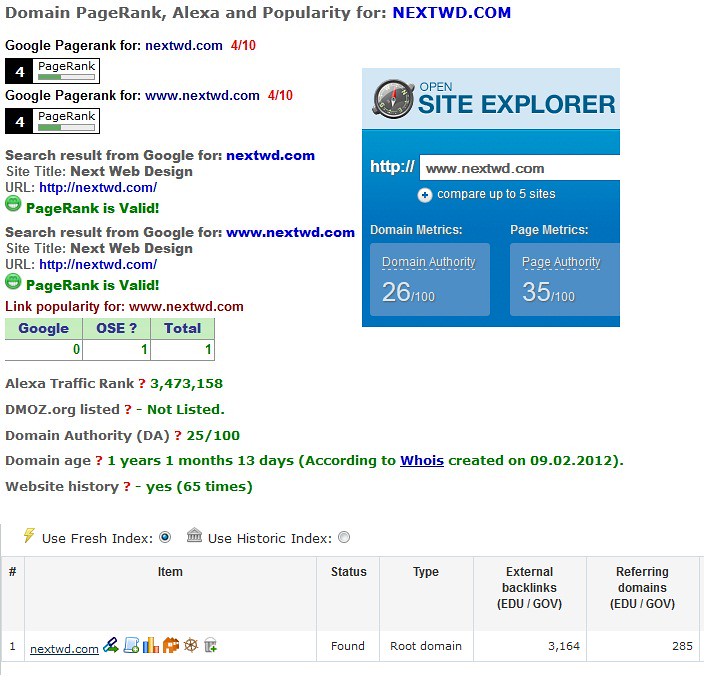Click the PageRank 4 badge under www.nextwd.com 4/10
710x698 pixels.
click(x=53, y=121)
